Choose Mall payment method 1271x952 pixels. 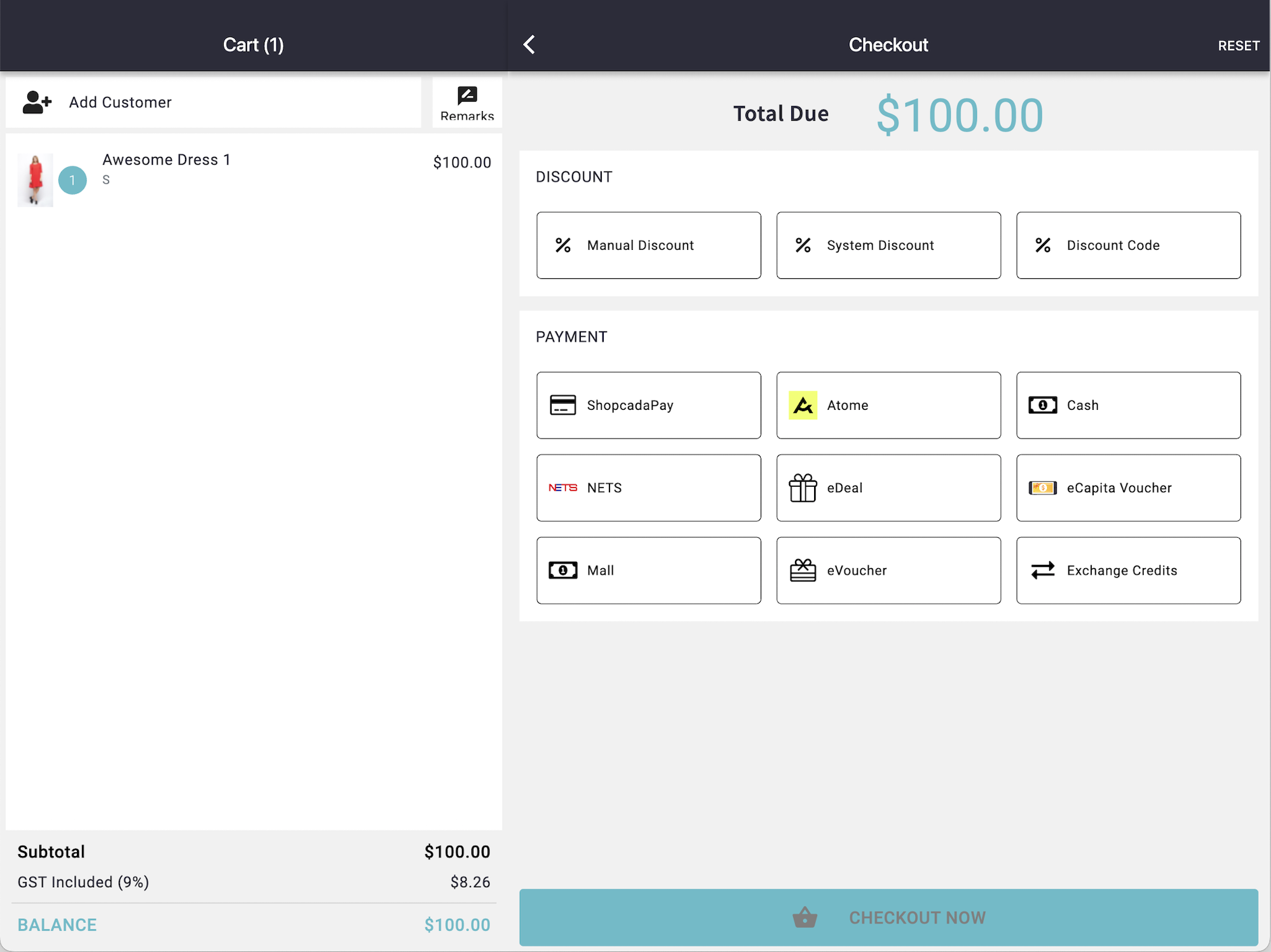tap(648, 571)
